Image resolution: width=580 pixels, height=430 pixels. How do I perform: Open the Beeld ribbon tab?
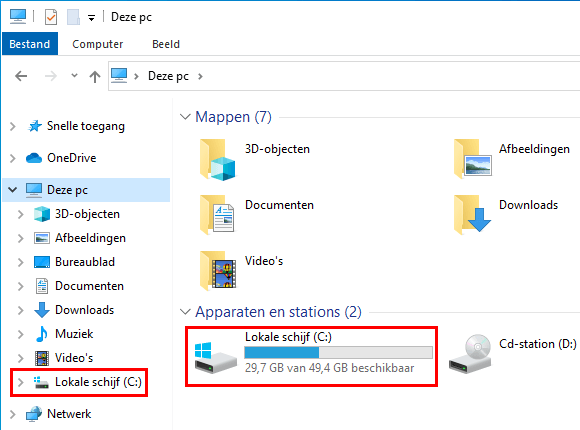(x=166, y=44)
